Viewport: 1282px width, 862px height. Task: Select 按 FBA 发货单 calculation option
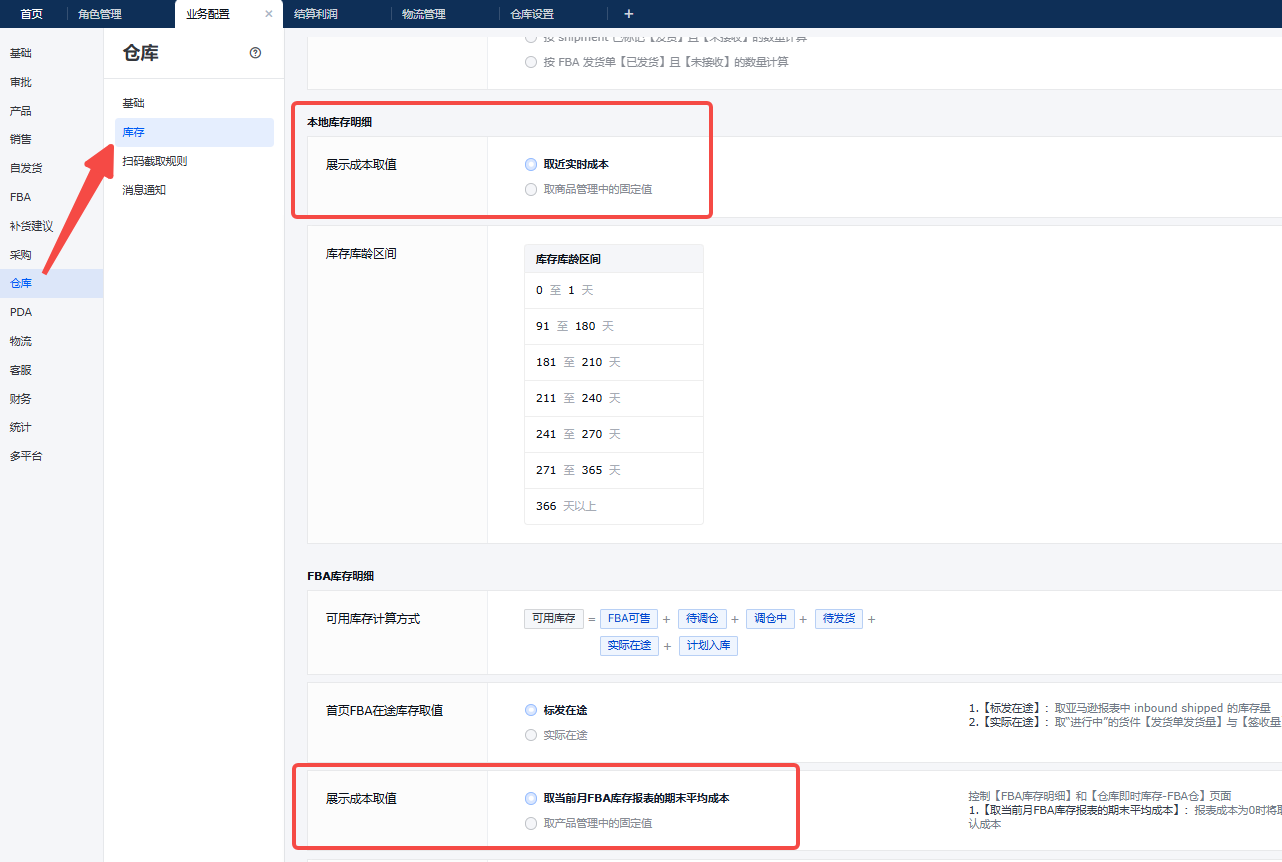[x=531, y=62]
